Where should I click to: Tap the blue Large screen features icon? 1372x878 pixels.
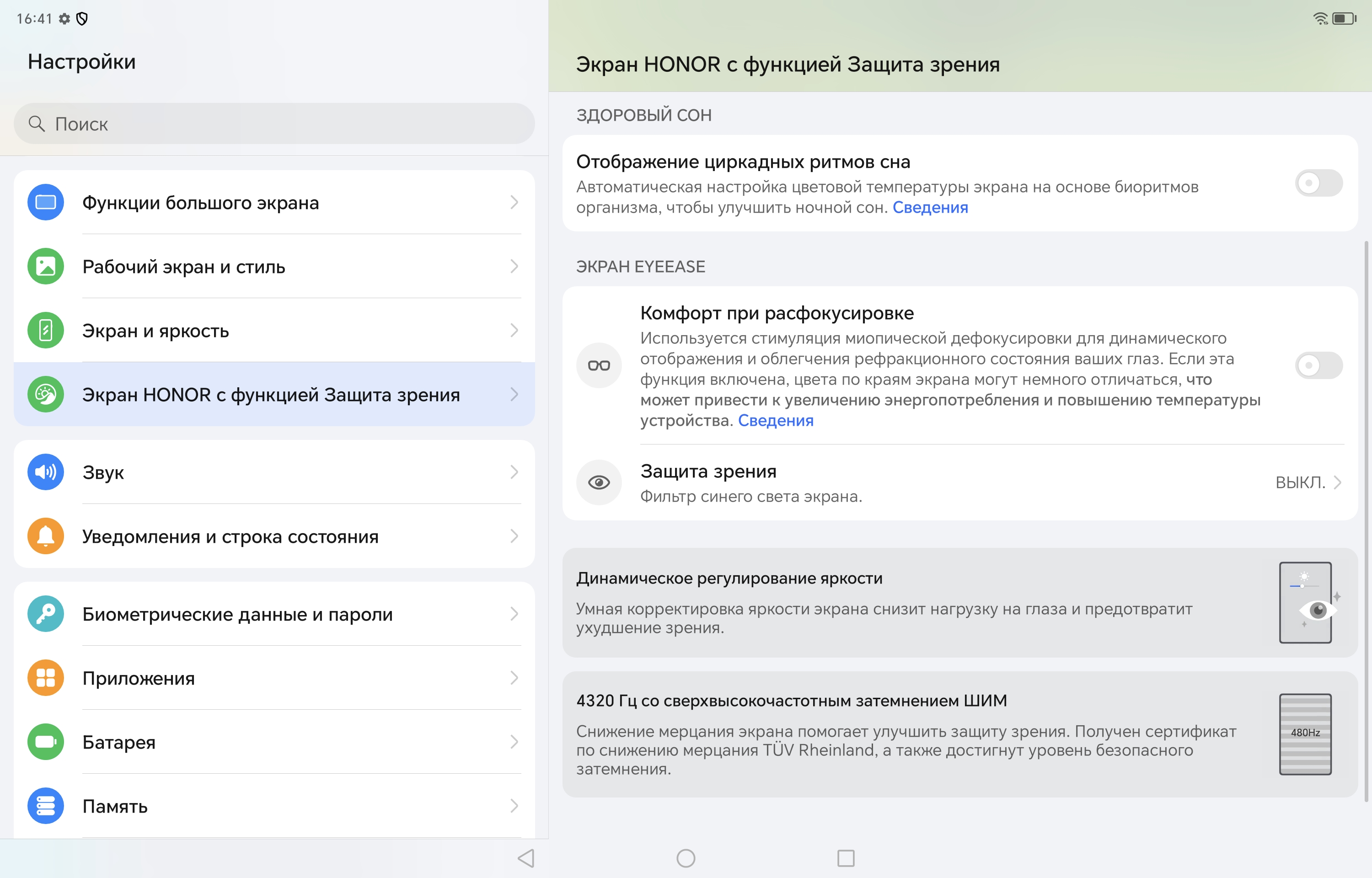[x=46, y=203]
